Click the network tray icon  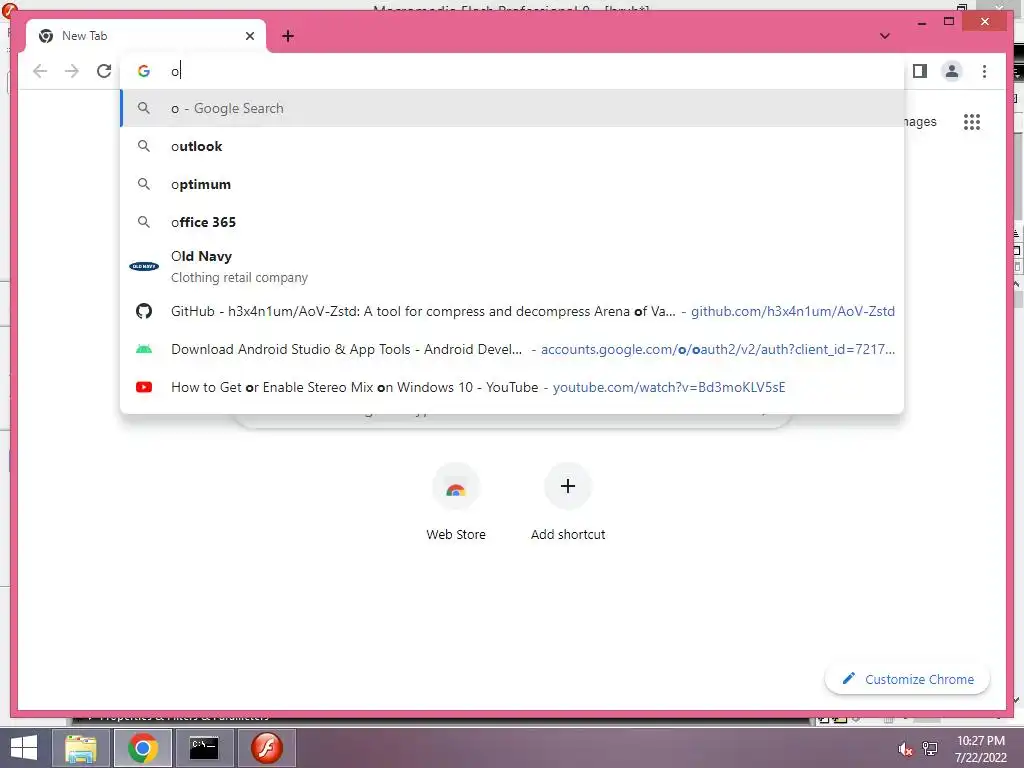(x=929, y=749)
